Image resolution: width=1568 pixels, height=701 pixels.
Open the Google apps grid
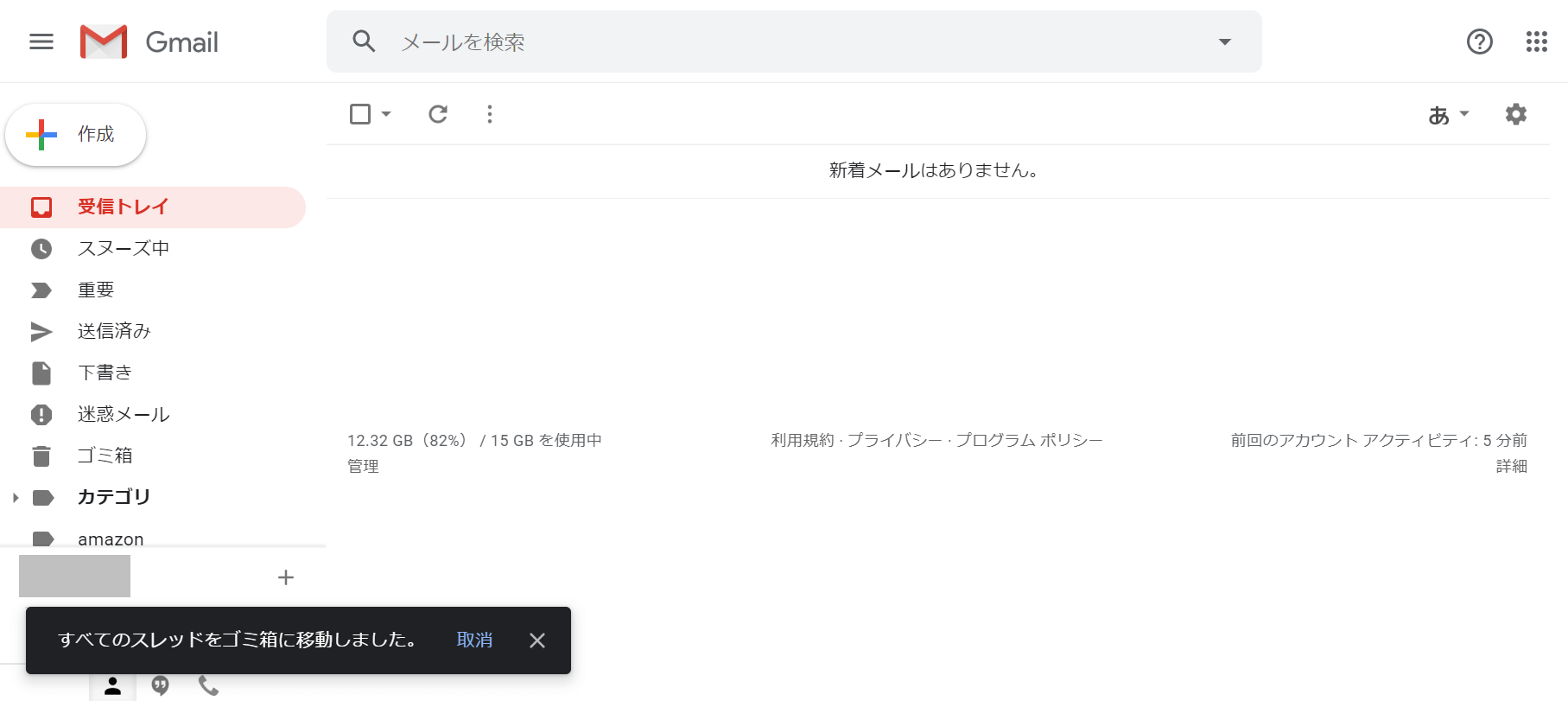point(1536,41)
